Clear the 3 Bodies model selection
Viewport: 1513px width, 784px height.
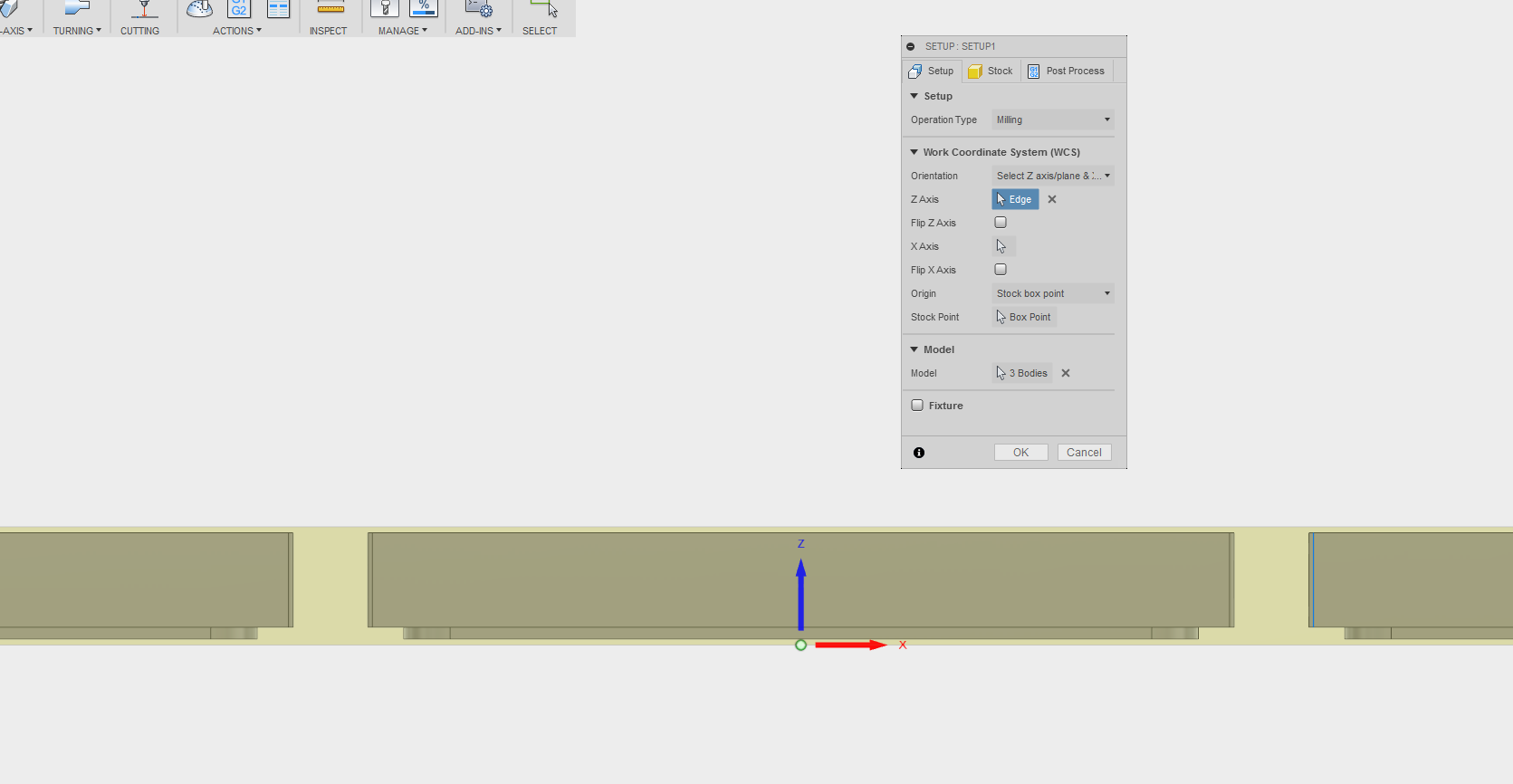tap(1066, 373)
